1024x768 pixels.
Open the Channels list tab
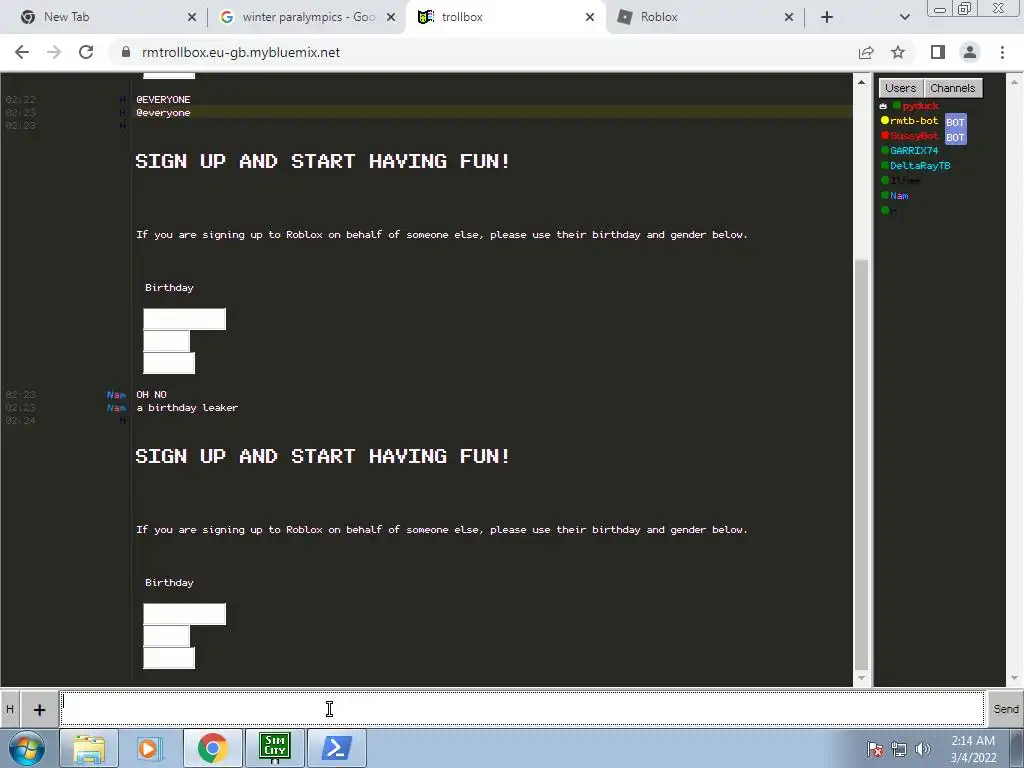(952, 88)
